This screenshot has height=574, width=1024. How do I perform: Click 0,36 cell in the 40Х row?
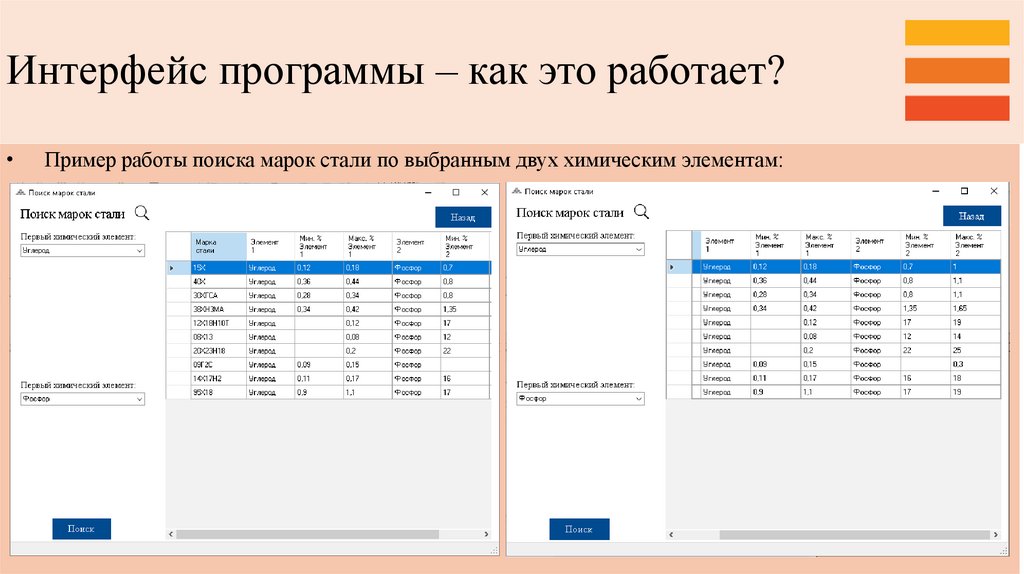(319, 281)
